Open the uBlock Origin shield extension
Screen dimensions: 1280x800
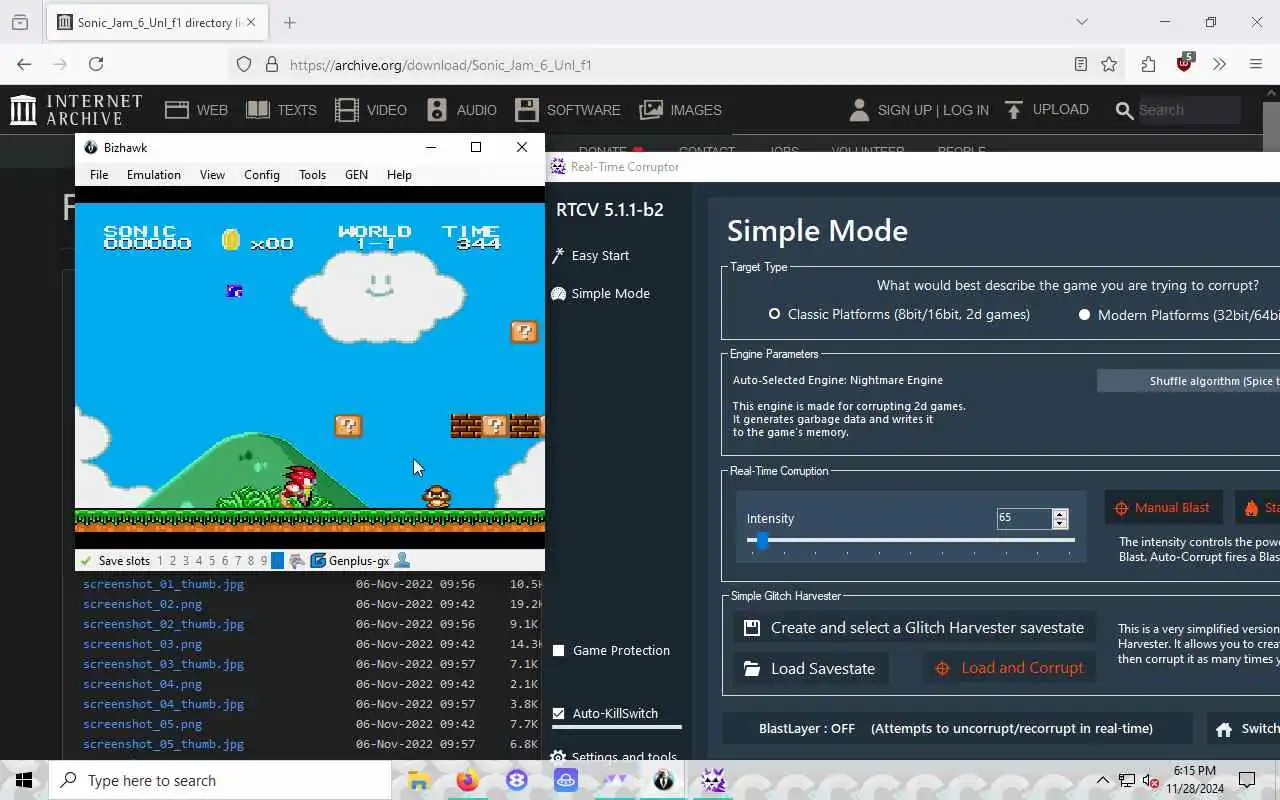(x=1185, y=63)
